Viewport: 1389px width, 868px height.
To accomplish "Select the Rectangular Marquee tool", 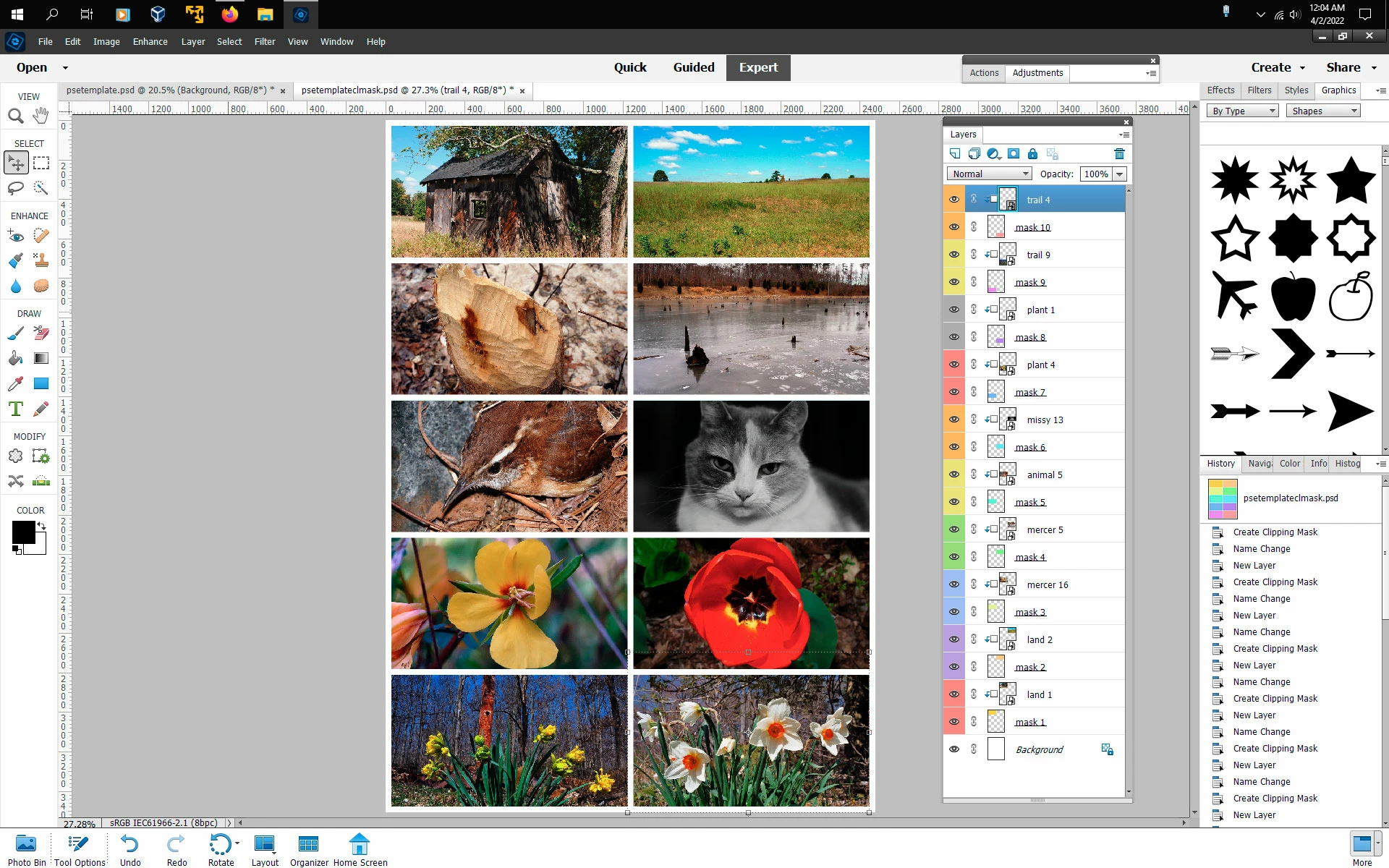I will click(41, 163).
